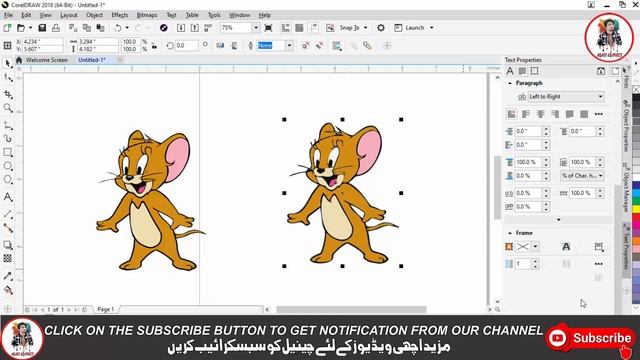Toggle no alignment button
Viewport: 640px width, 360px height.
click(511, 114)
